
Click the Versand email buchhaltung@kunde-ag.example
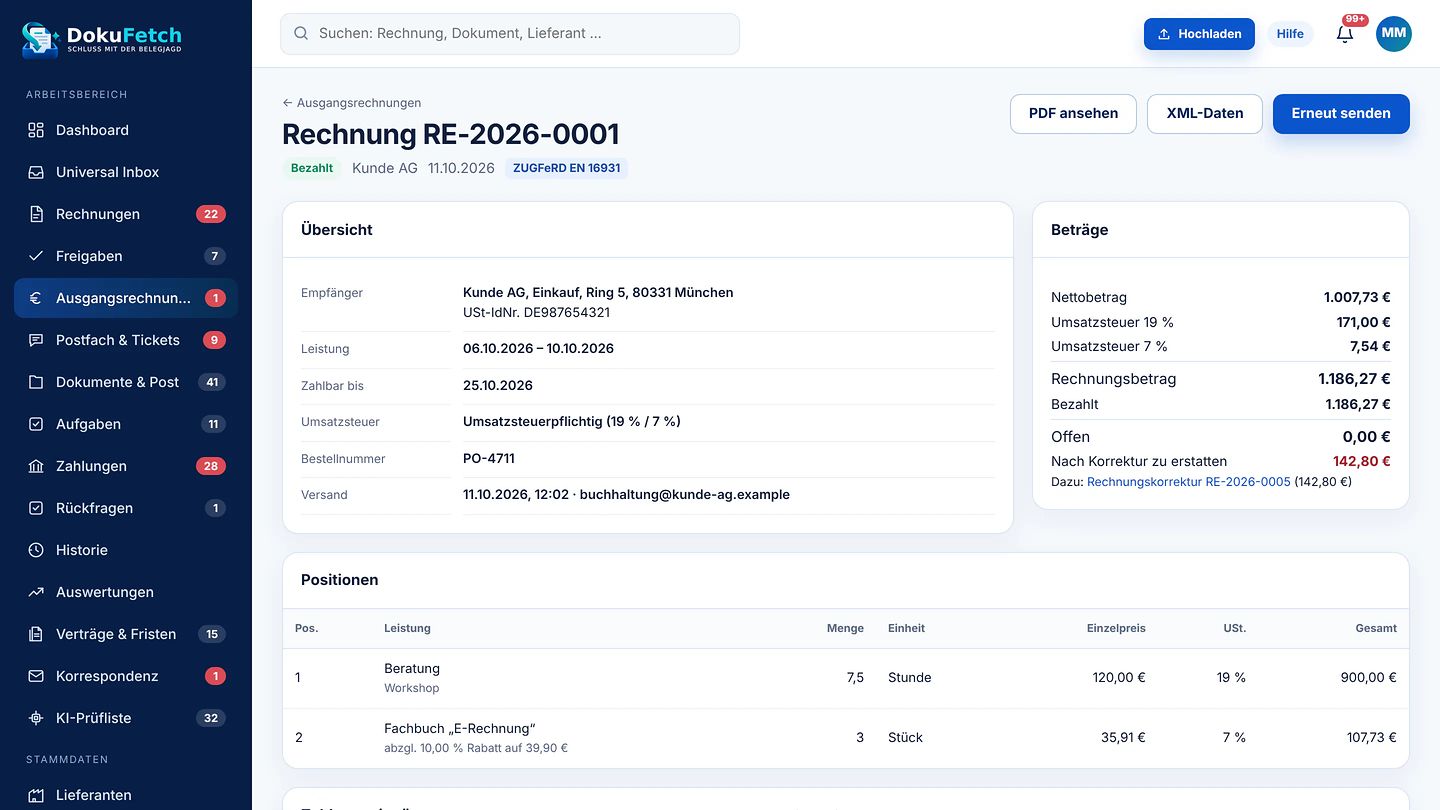click(685, 494)
